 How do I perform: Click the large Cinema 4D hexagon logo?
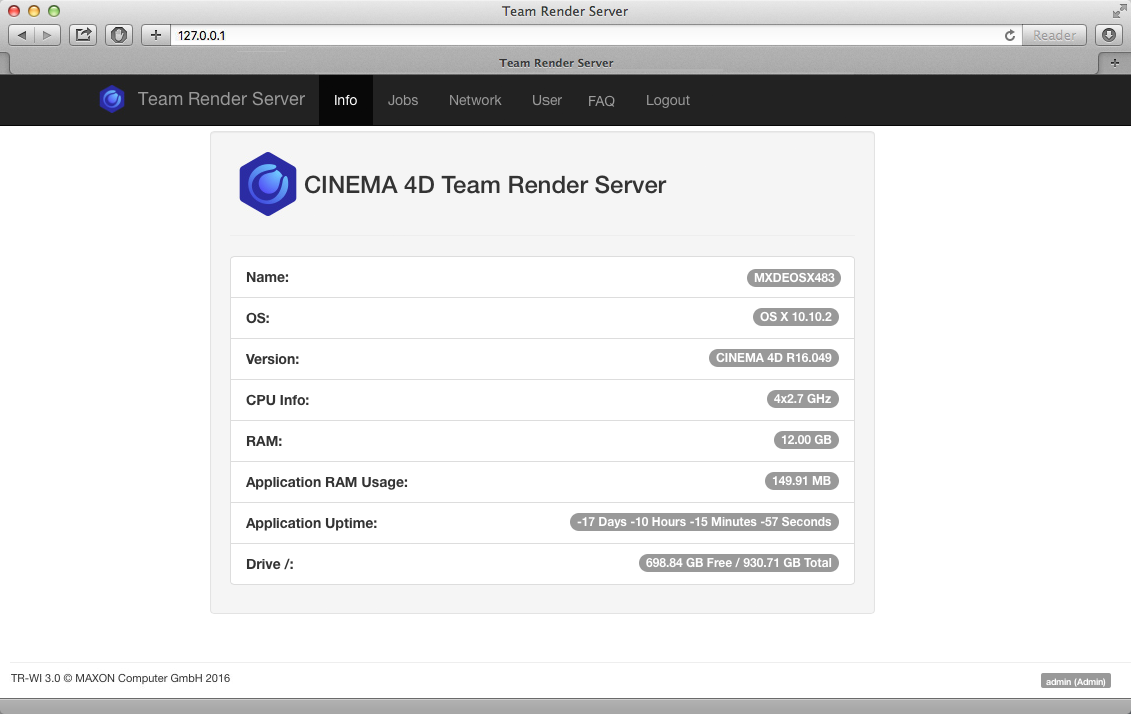[268, 184]
